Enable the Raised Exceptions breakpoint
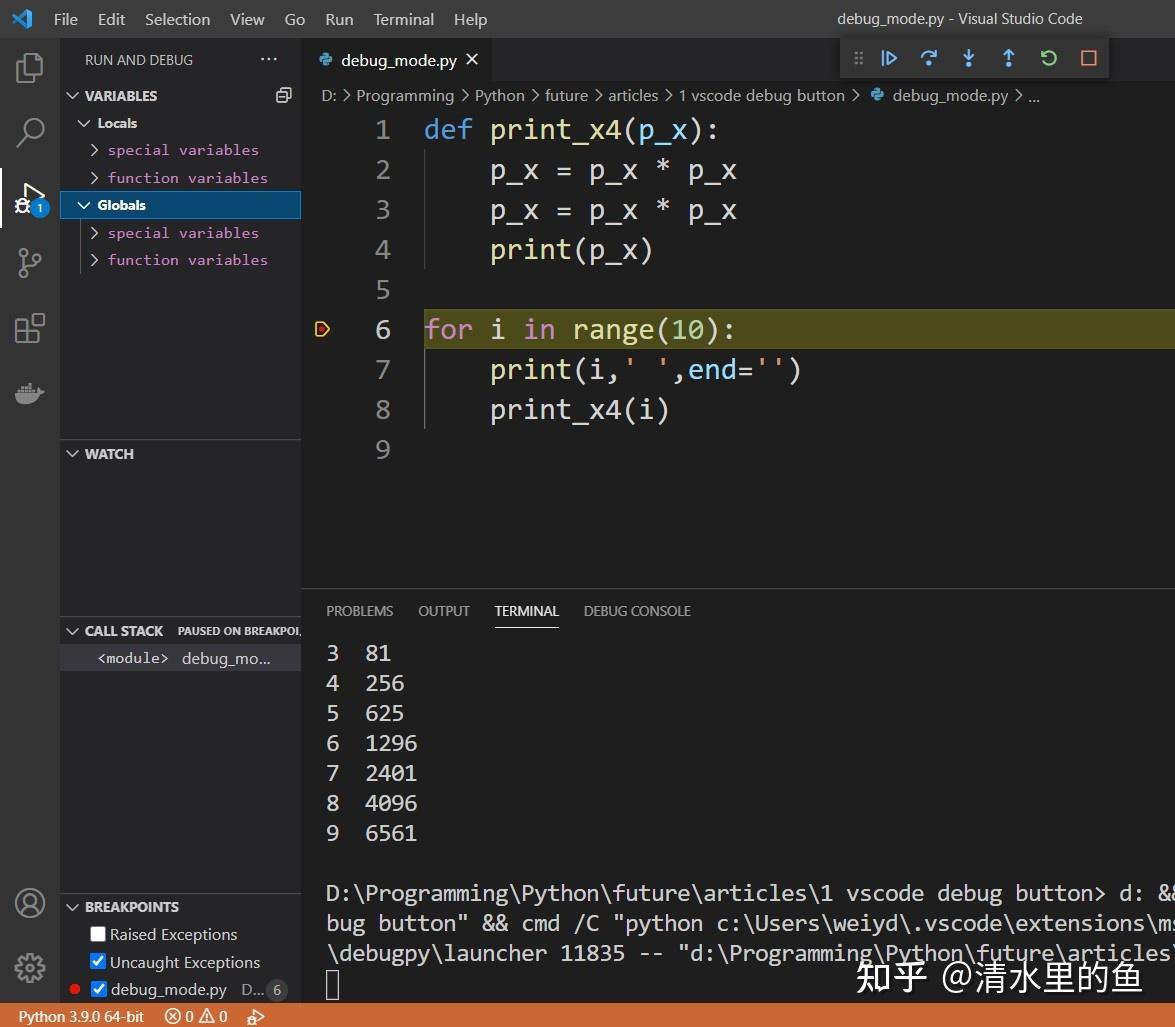 coord(97,933)
